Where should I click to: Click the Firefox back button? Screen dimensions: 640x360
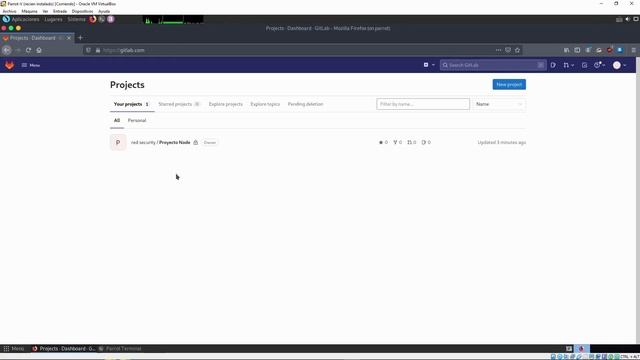pos(7,50)
